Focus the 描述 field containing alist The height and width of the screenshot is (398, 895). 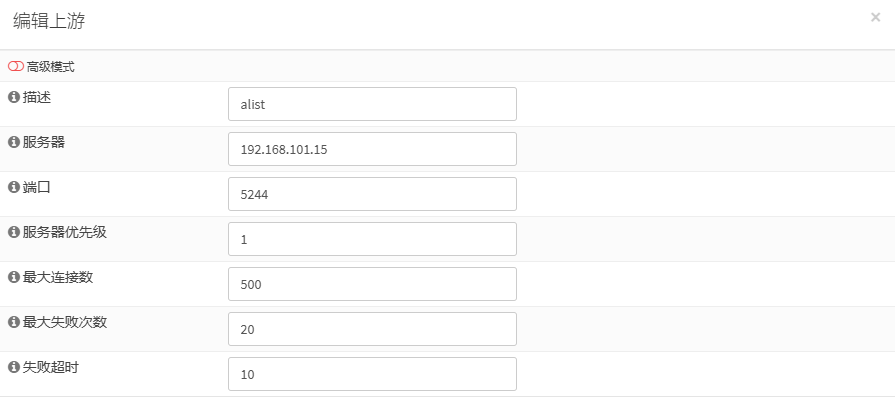(x=372, y=104)
